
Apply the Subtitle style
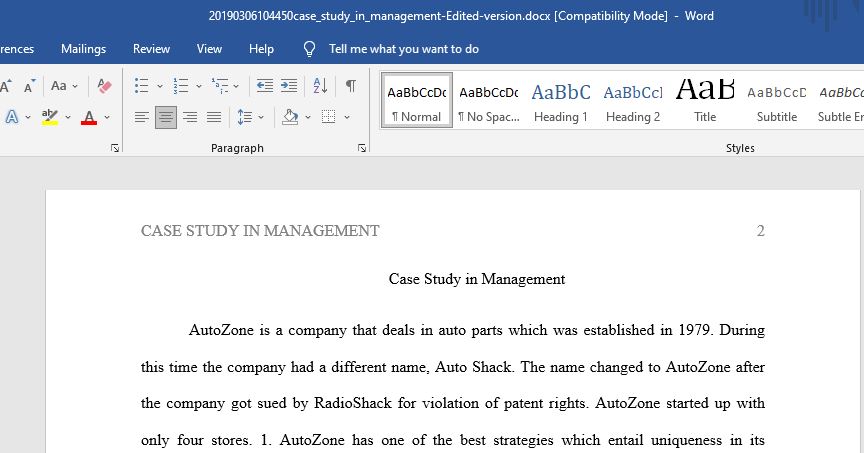(x=777, y=100)
